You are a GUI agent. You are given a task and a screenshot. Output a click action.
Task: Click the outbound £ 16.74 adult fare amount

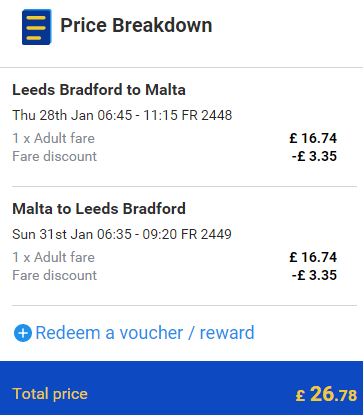coord(313,138)
